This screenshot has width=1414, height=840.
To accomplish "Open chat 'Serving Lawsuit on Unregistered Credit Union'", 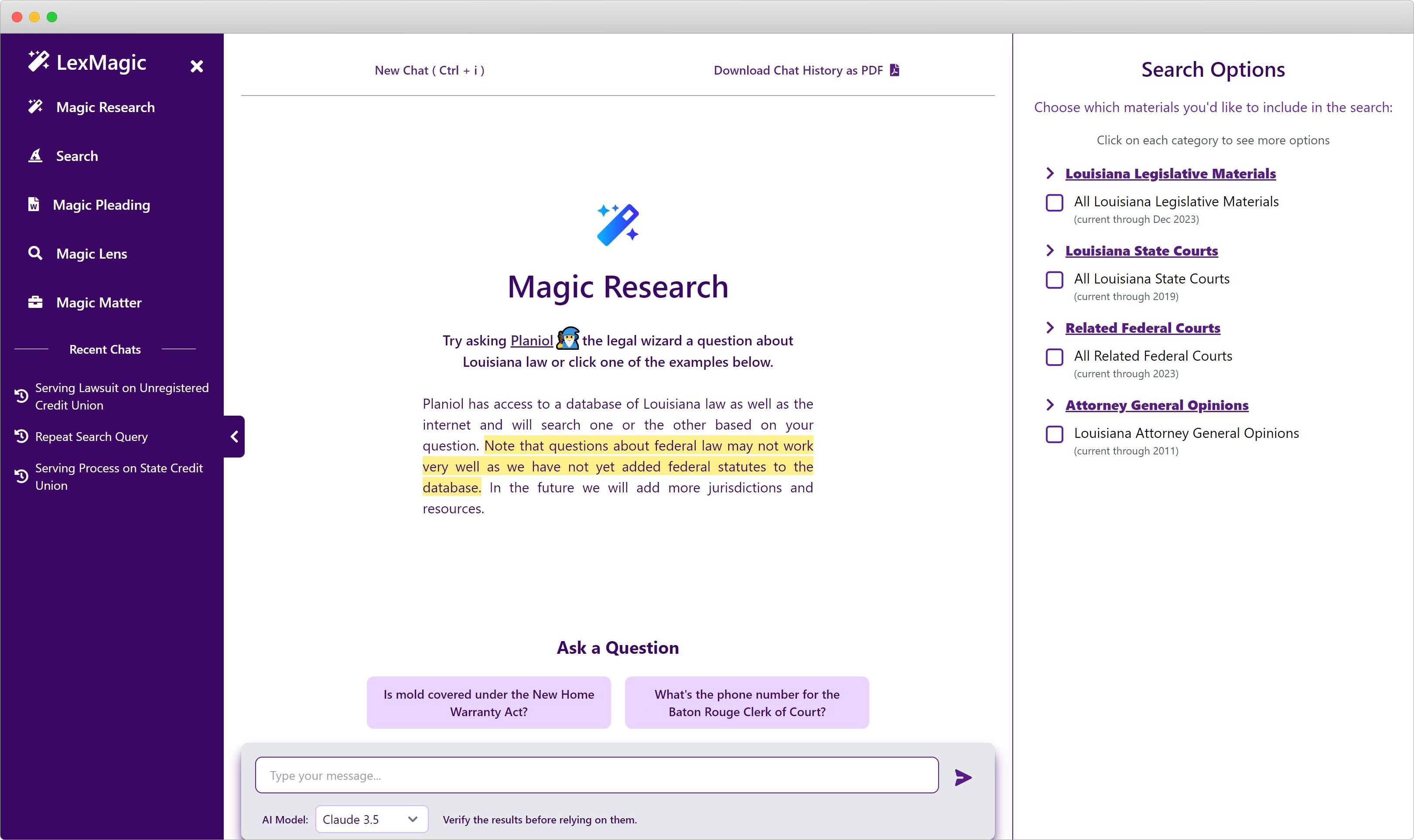I will [x=122, y=396].
